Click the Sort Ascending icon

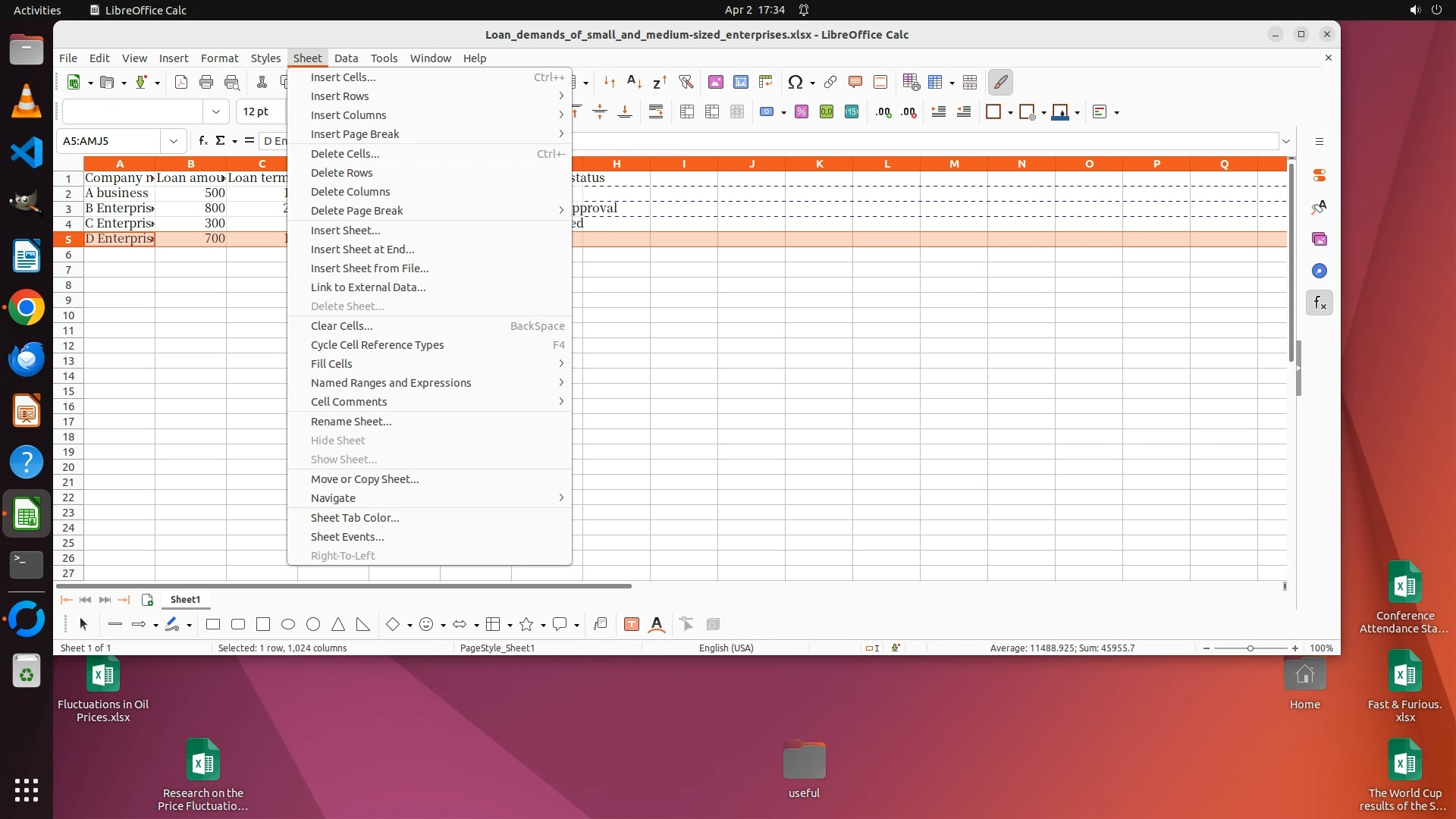point(634,82)
